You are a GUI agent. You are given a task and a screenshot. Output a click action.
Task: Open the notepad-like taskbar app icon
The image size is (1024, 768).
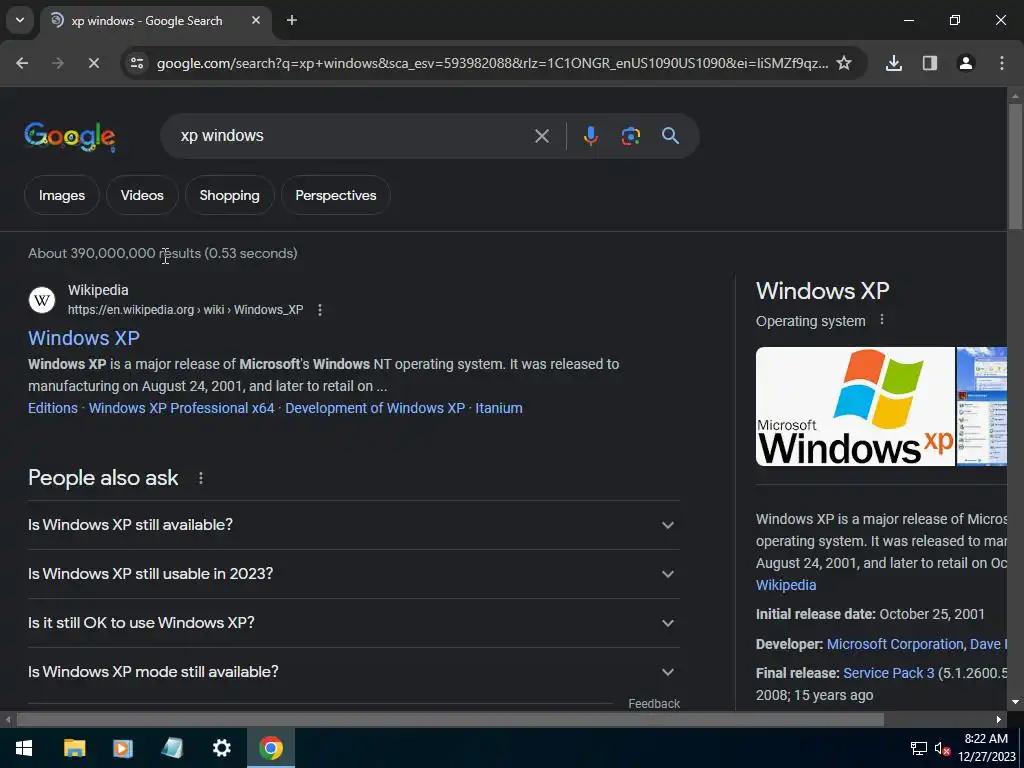(172, 748)
